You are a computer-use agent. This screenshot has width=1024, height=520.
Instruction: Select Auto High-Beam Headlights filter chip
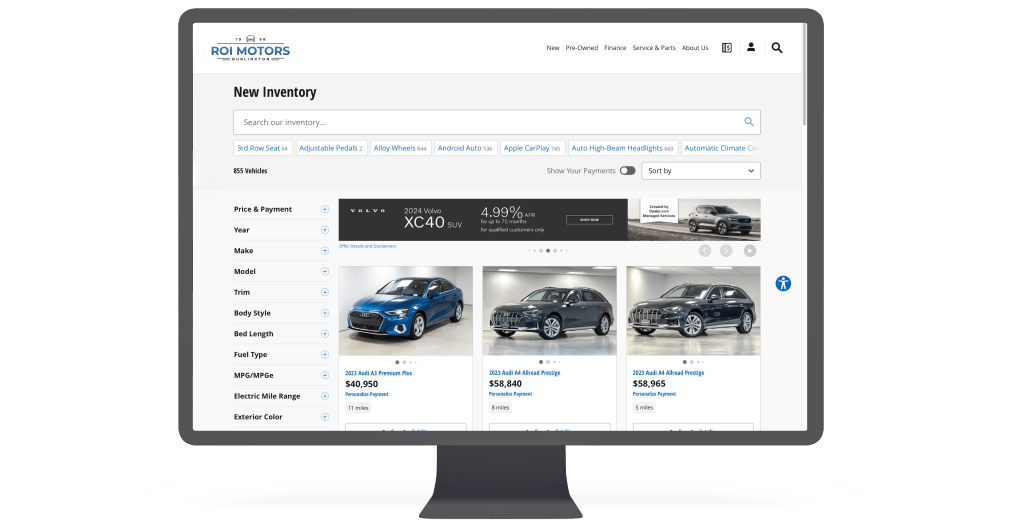coord(623,148)
